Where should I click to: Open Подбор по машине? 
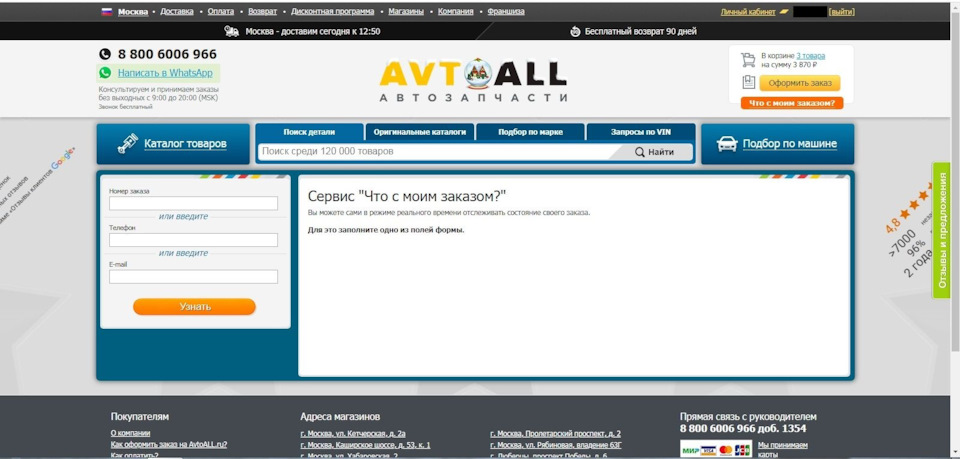[778, 144]
